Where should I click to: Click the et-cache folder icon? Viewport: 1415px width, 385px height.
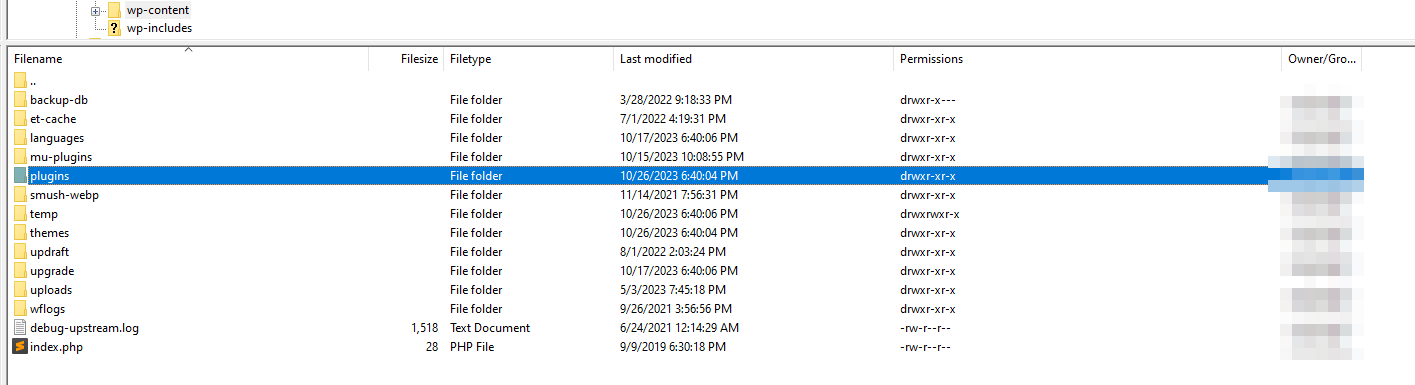(20, 119)
